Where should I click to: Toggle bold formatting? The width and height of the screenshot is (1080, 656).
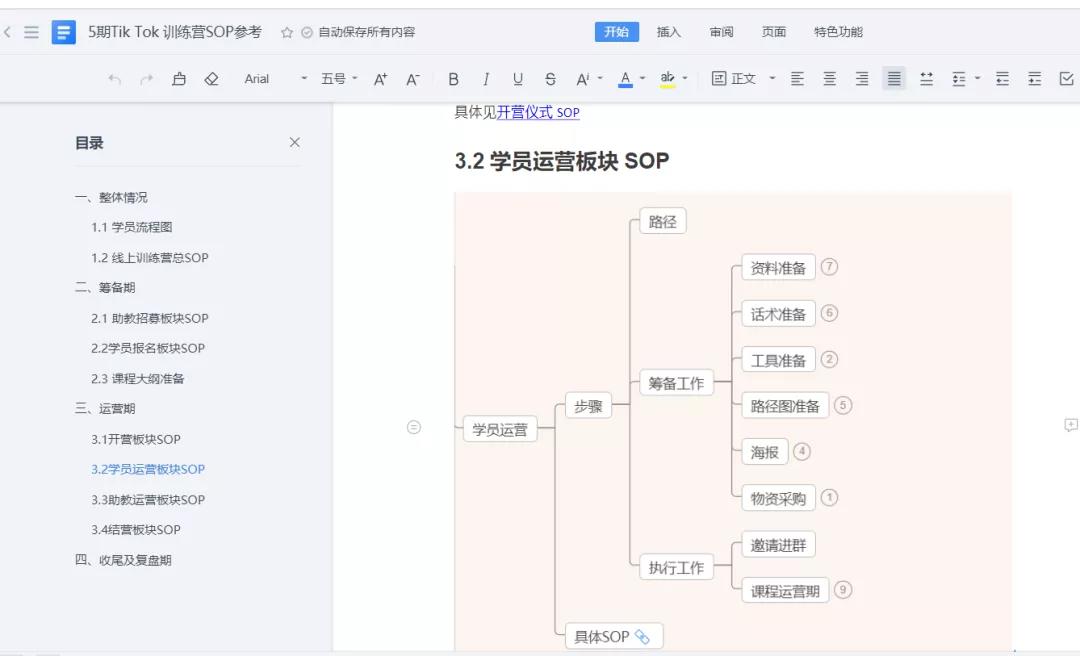(453, 79)
